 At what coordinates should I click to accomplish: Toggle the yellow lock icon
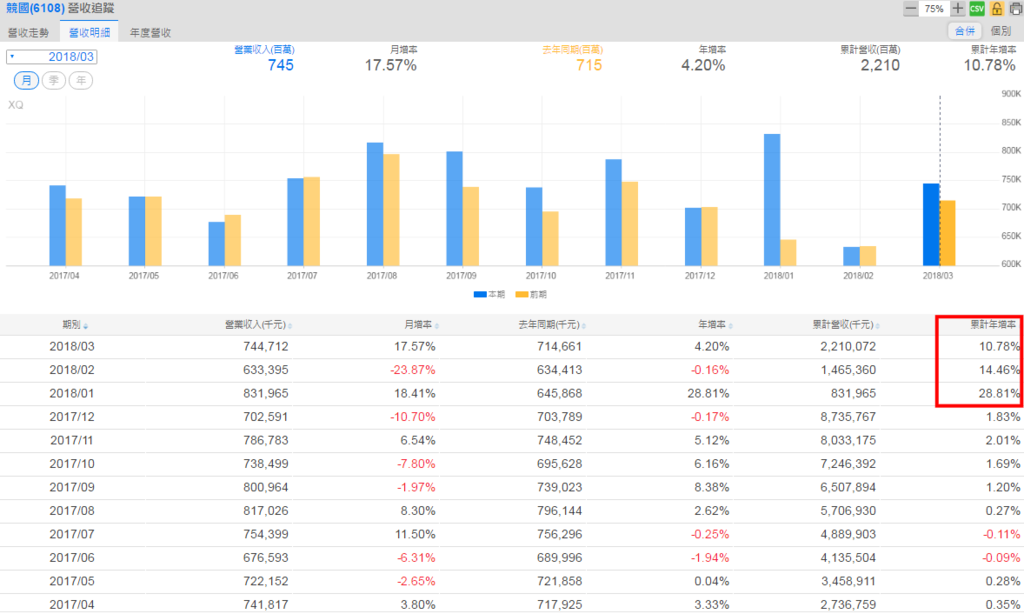click(x=997, y=8)
